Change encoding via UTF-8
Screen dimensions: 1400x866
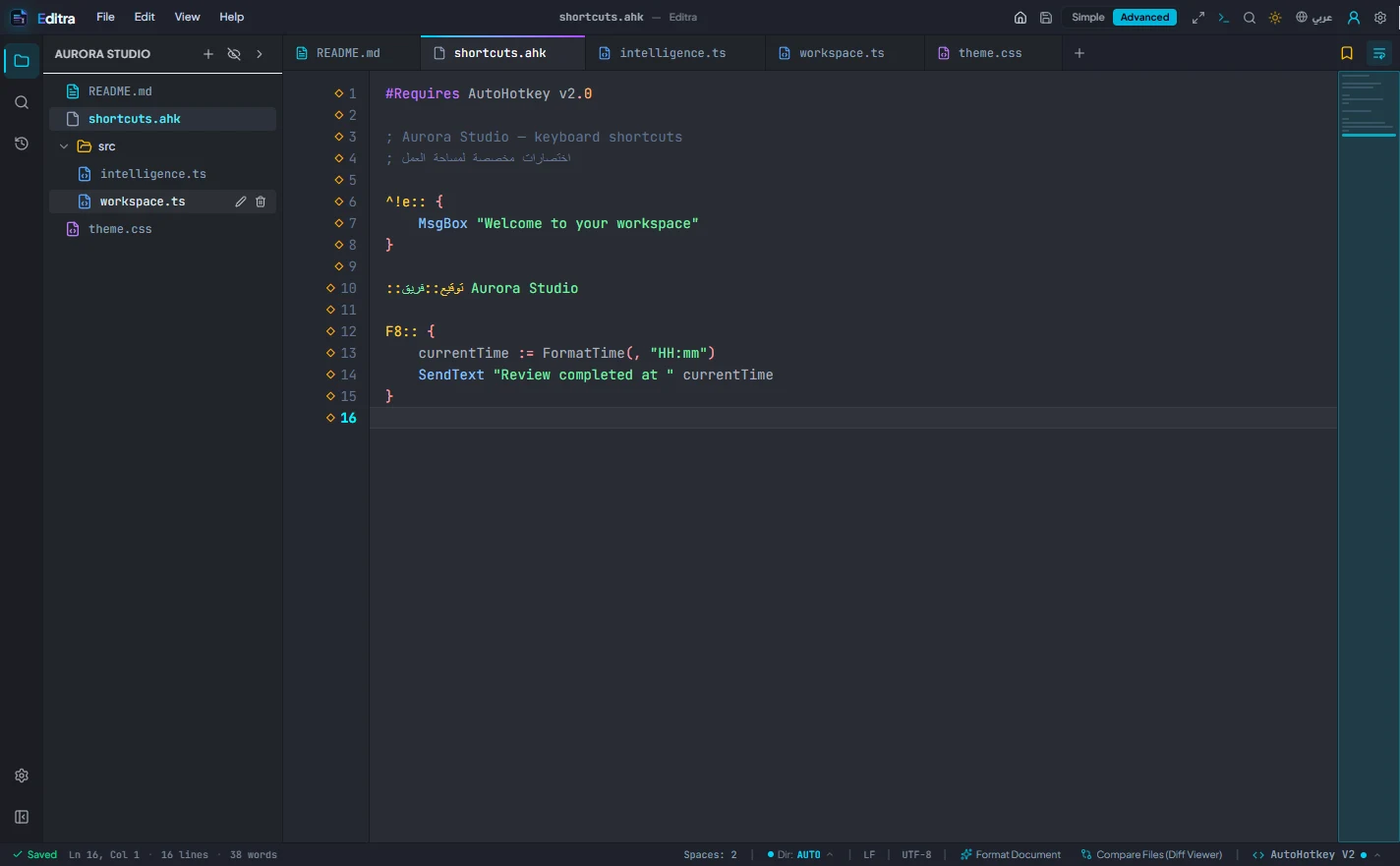point(916,855)
